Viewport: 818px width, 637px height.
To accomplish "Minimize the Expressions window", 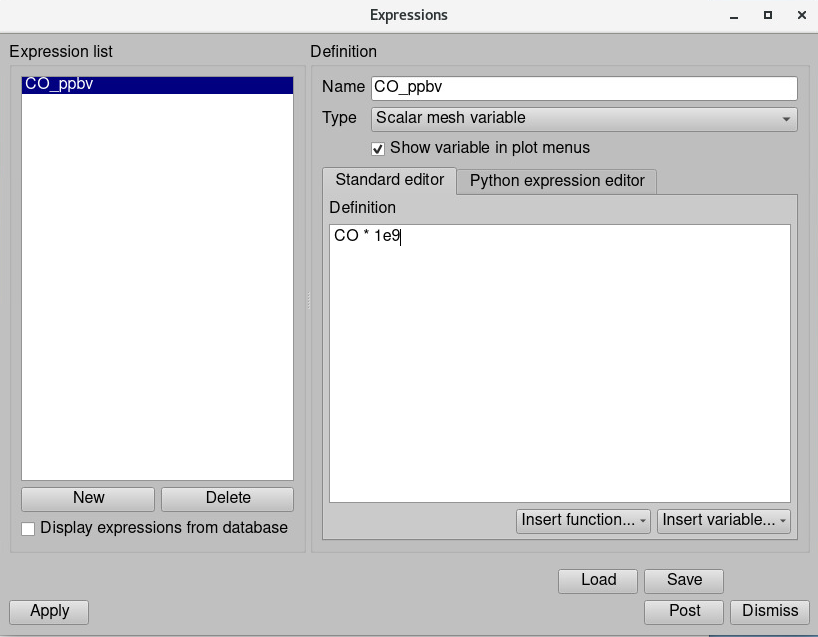I will 733,15.
